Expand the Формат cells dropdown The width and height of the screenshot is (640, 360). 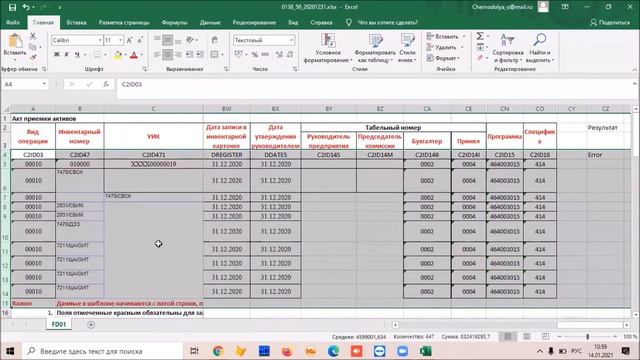pyautogui.click(x=459, y=58)
